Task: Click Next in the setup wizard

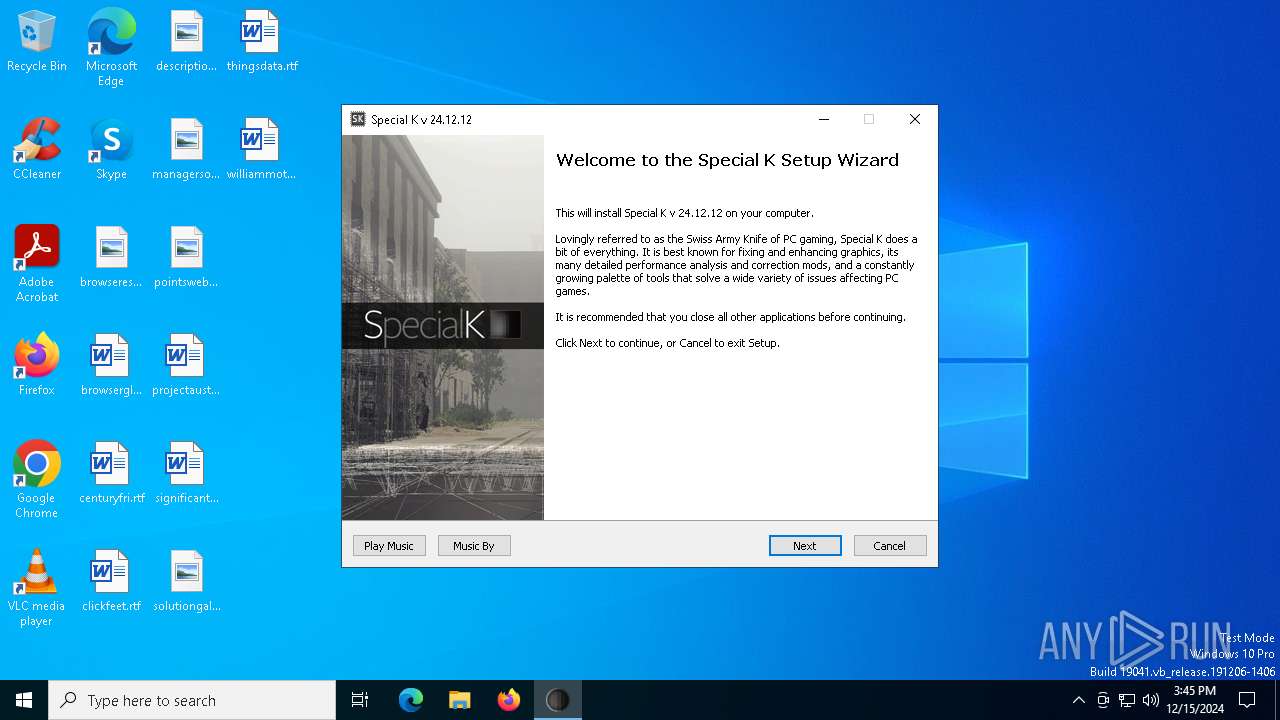Action: (805, 546)
